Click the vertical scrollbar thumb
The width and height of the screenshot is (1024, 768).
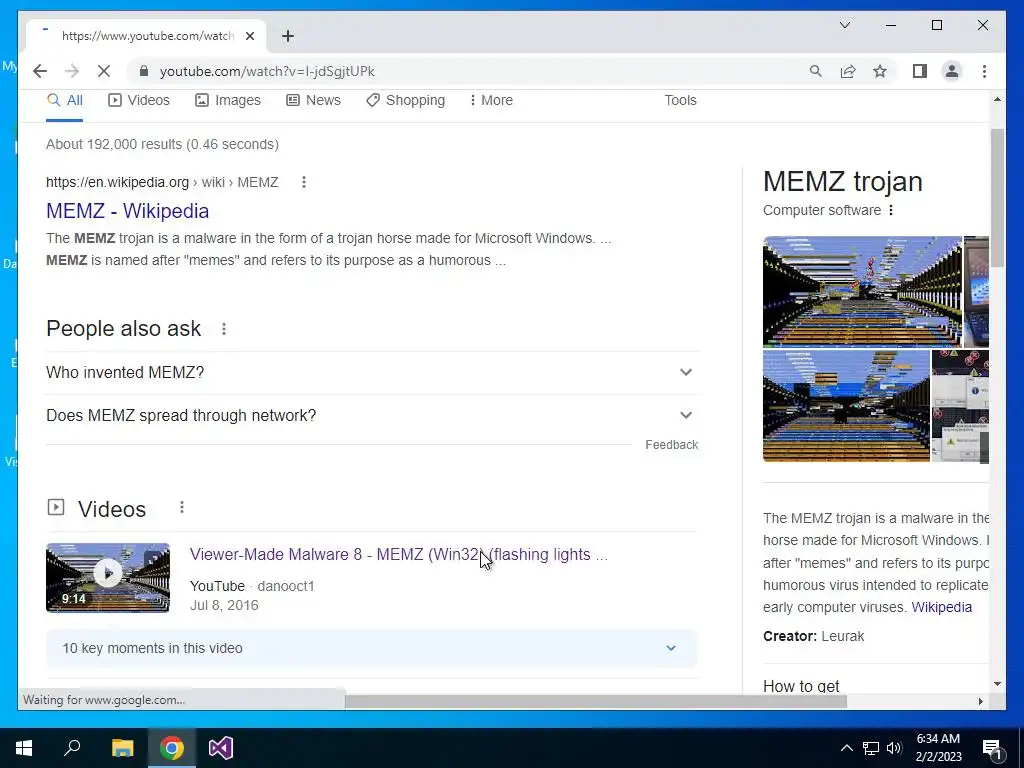tap(997, 198)
